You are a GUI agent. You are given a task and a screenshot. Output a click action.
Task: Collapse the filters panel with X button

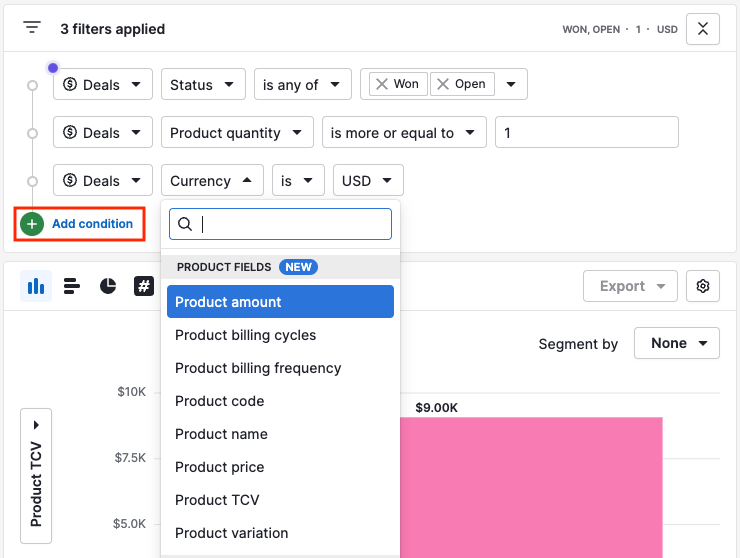point(703,29)
